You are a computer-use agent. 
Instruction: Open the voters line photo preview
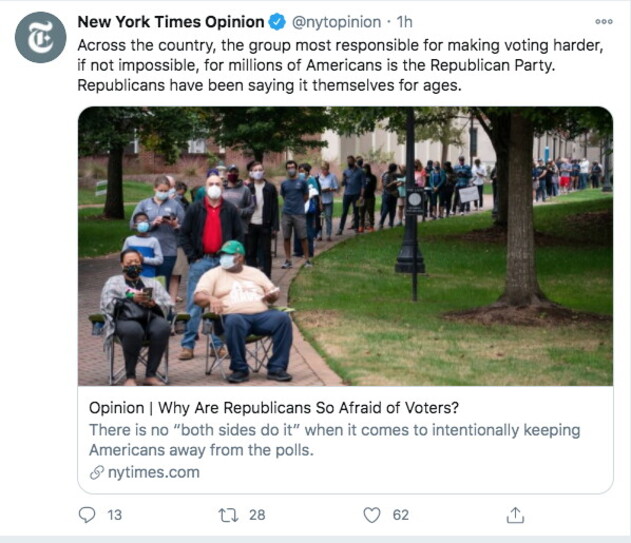coord(345,246)
